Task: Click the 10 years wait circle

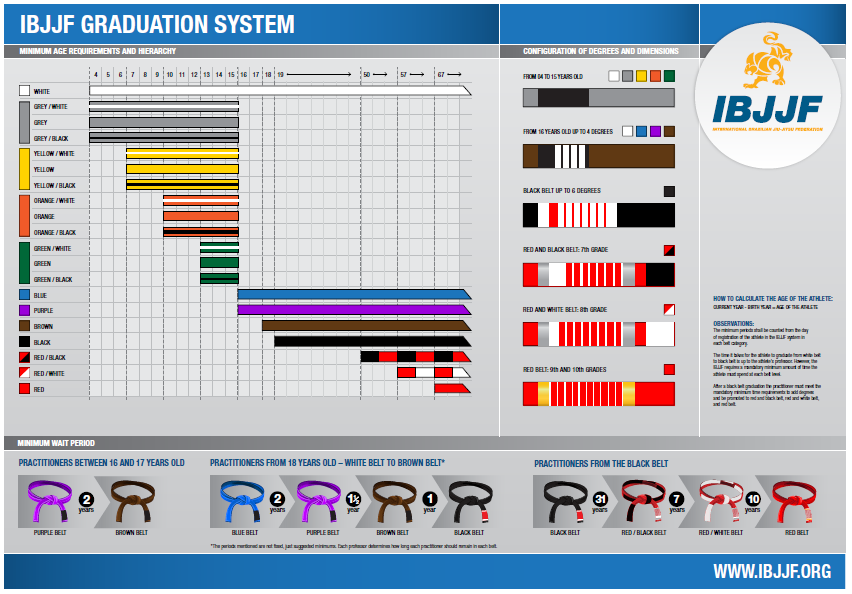Action: [753, 499]
